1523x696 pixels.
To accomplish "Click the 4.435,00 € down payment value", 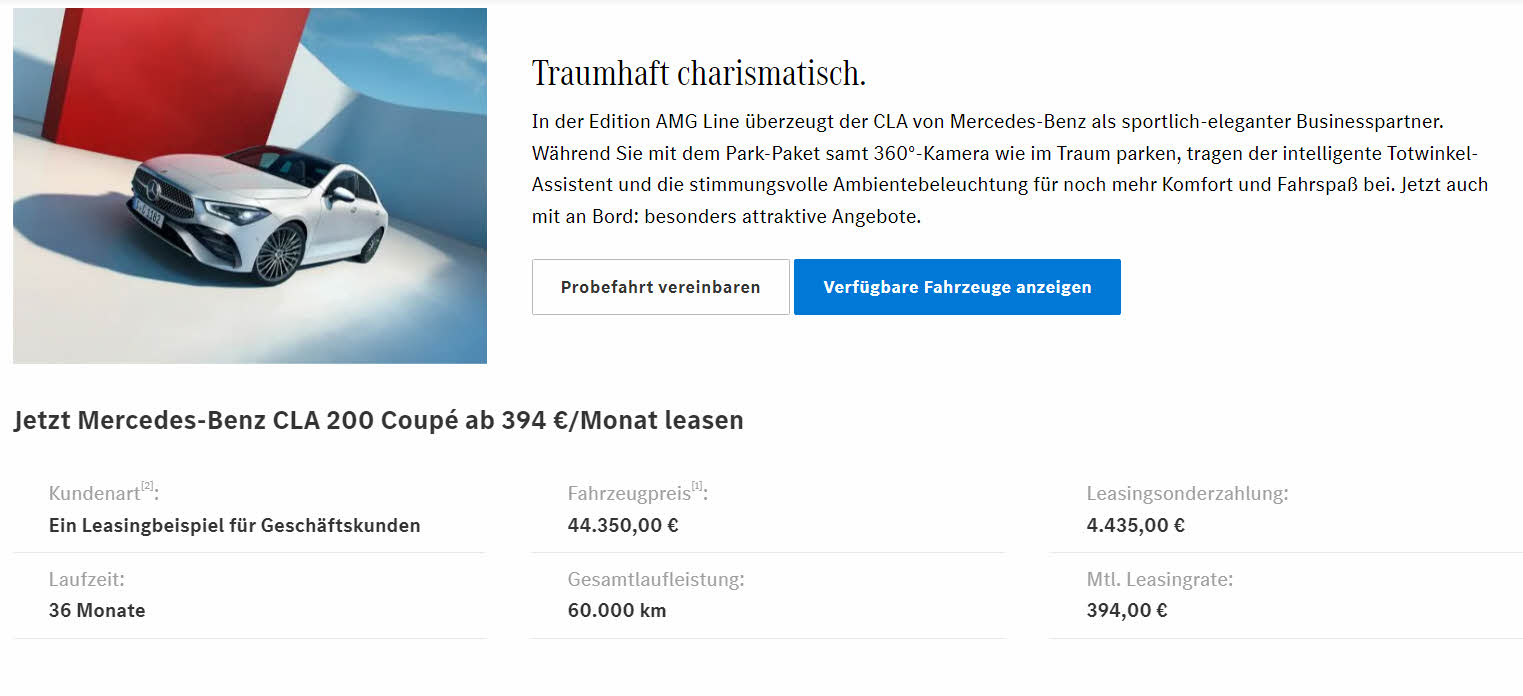I will tap(1135, 525).
